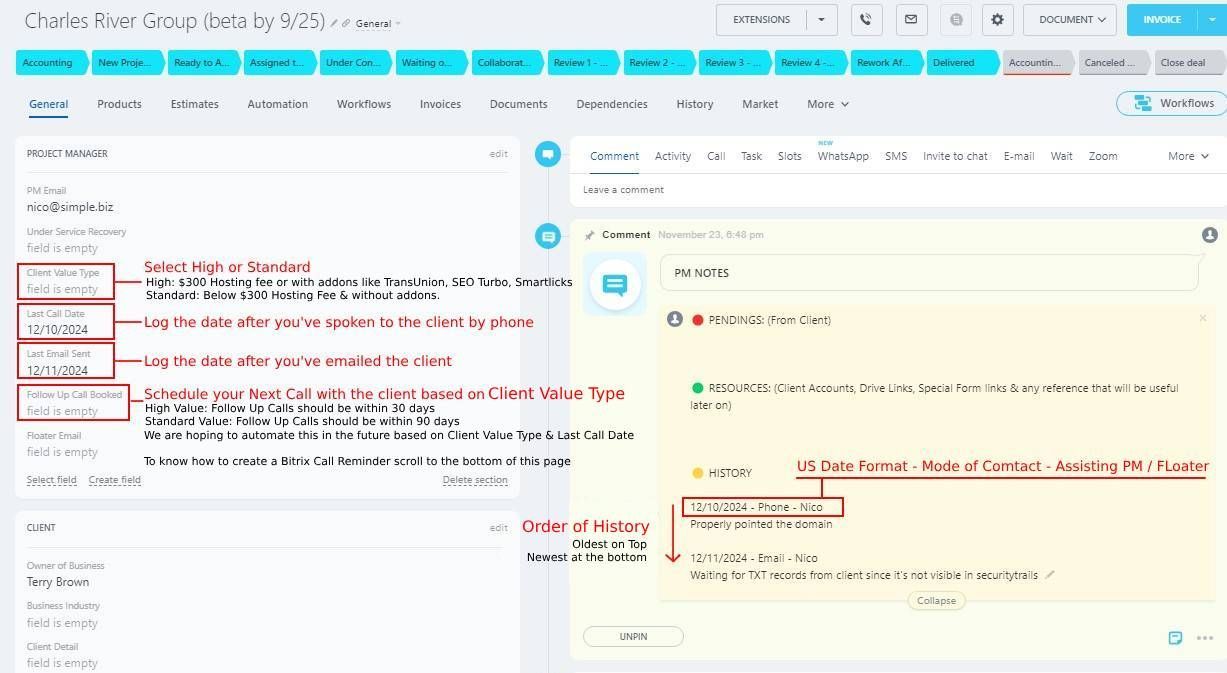Edit the CLIENT section
Screen dimensions: 1227x673
pyautogui.click(x=498, y=528)
